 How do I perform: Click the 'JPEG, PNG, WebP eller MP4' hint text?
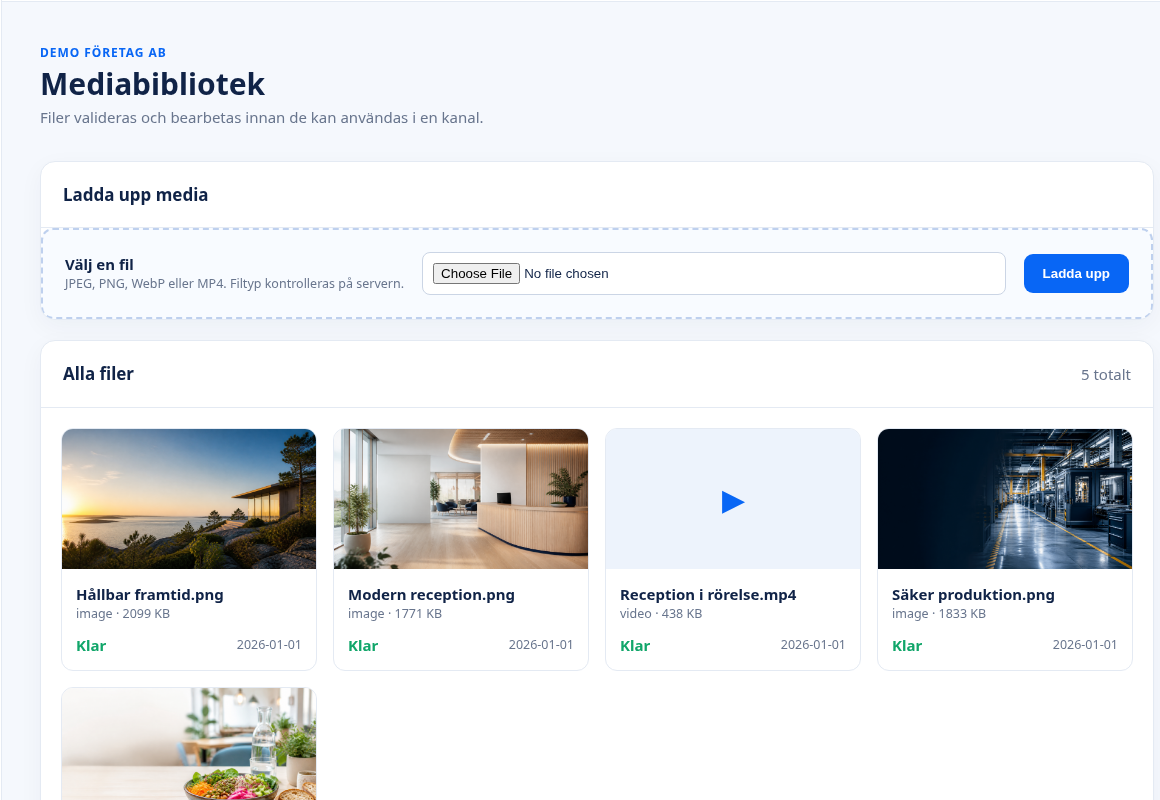[234, 283]
